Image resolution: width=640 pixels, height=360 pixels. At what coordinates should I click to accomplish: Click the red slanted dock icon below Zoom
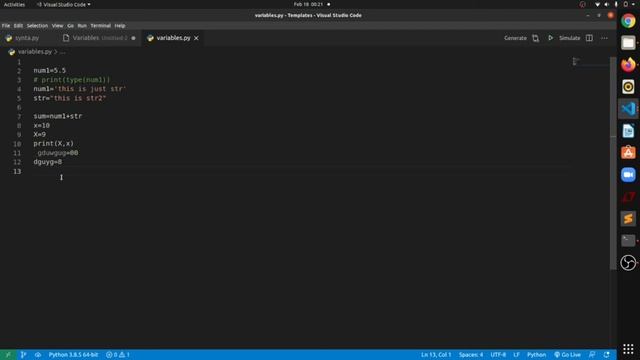click(628, 197)
